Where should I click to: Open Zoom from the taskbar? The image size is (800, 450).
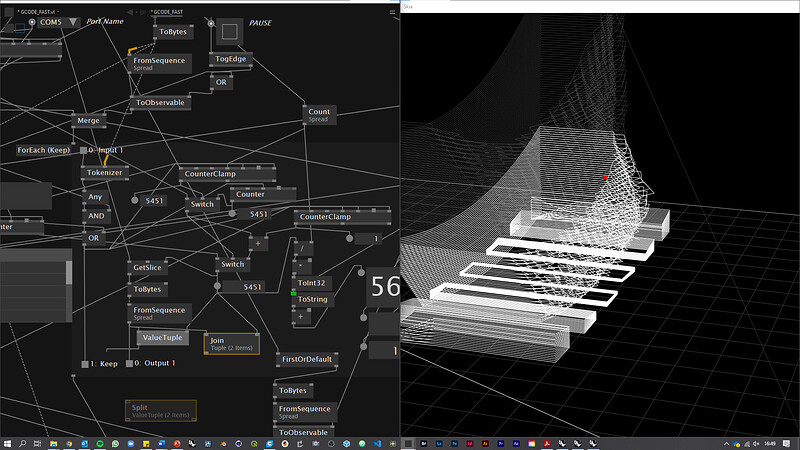[131, 444]
